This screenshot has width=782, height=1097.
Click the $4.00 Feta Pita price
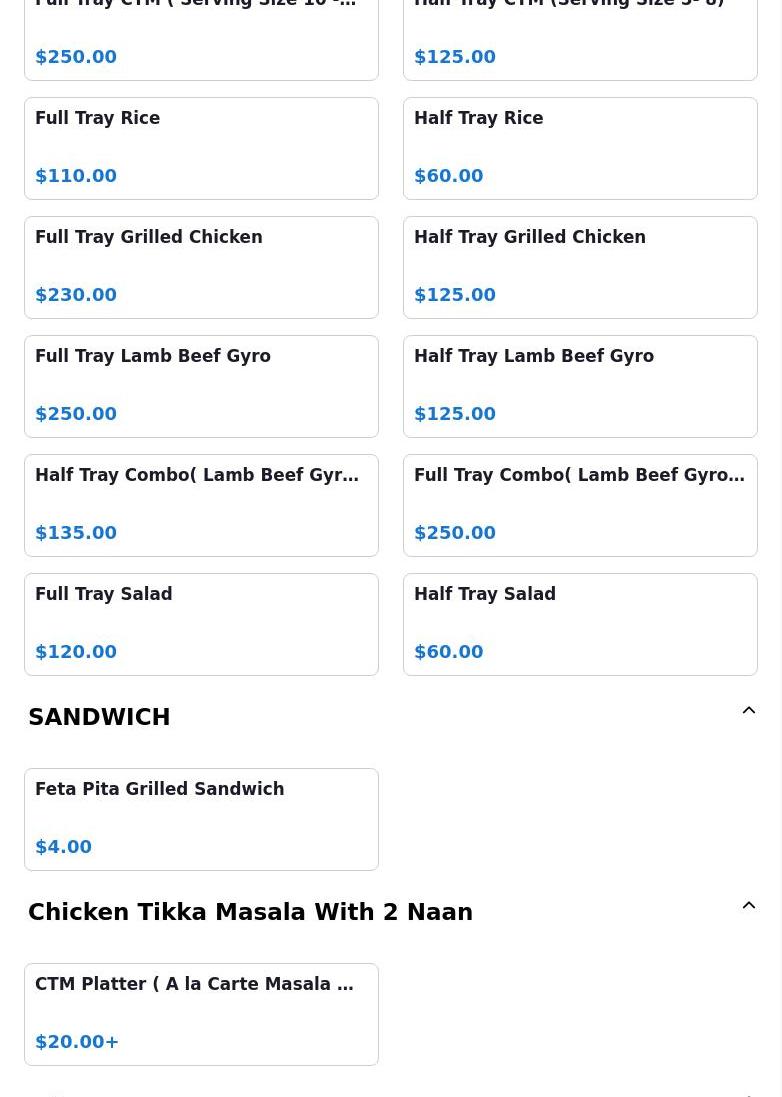[x=63, y=846]
